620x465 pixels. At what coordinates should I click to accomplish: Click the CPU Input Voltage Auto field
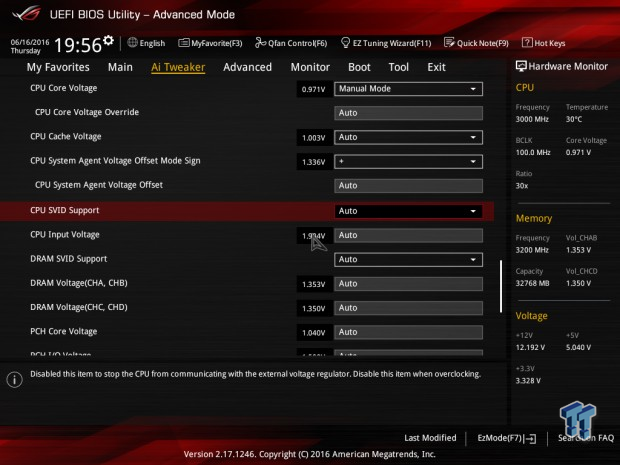point(408,235)
